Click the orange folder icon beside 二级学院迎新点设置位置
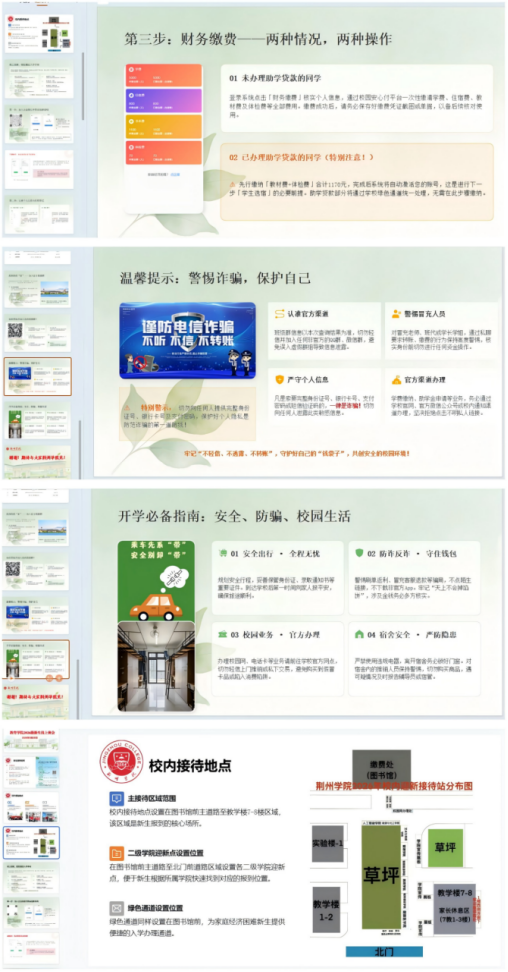Image resolution: width=508 pixels, height=972 pixels. [x=115, y=853]
